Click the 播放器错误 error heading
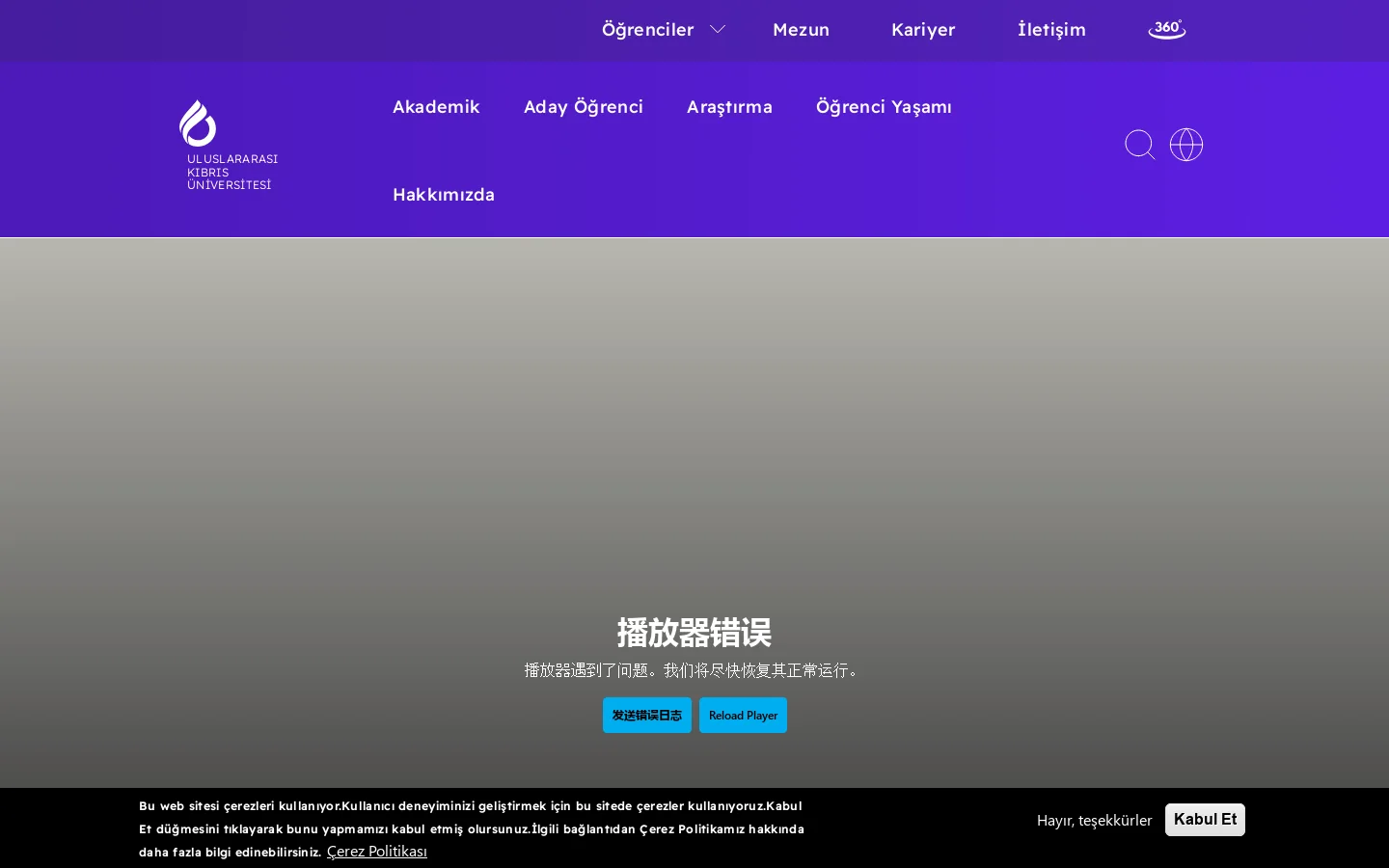 [x=694, y=633]
